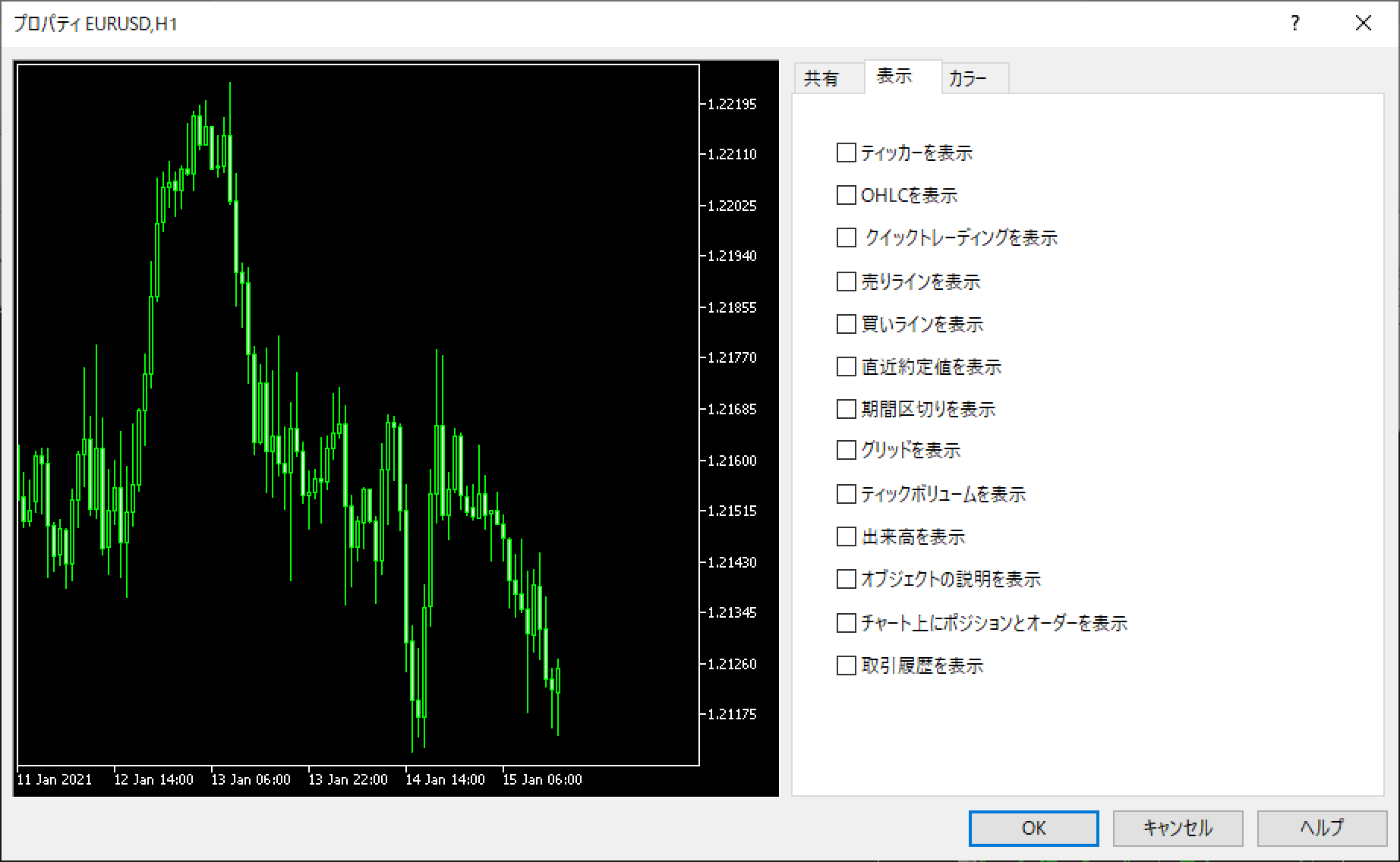
Task: Enable 売りラインを表示 checkbox
Action: tap(846, 282)
